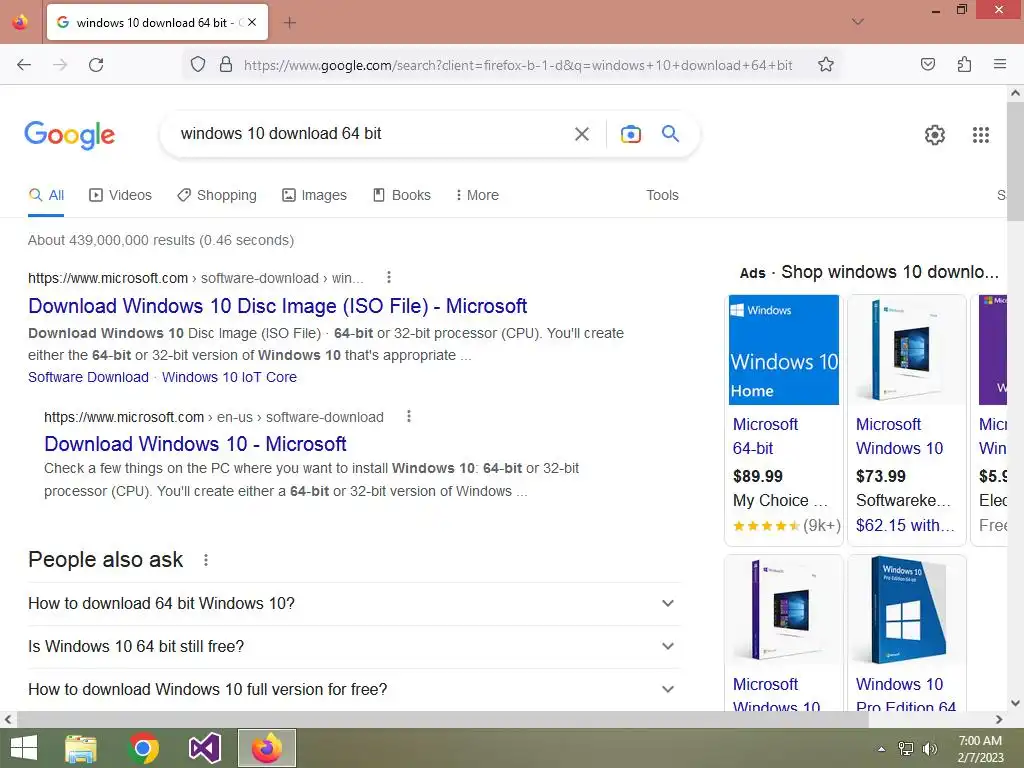Expand How to download 64 bit Windows 10

pyautogui.click(x=354, y=603)
